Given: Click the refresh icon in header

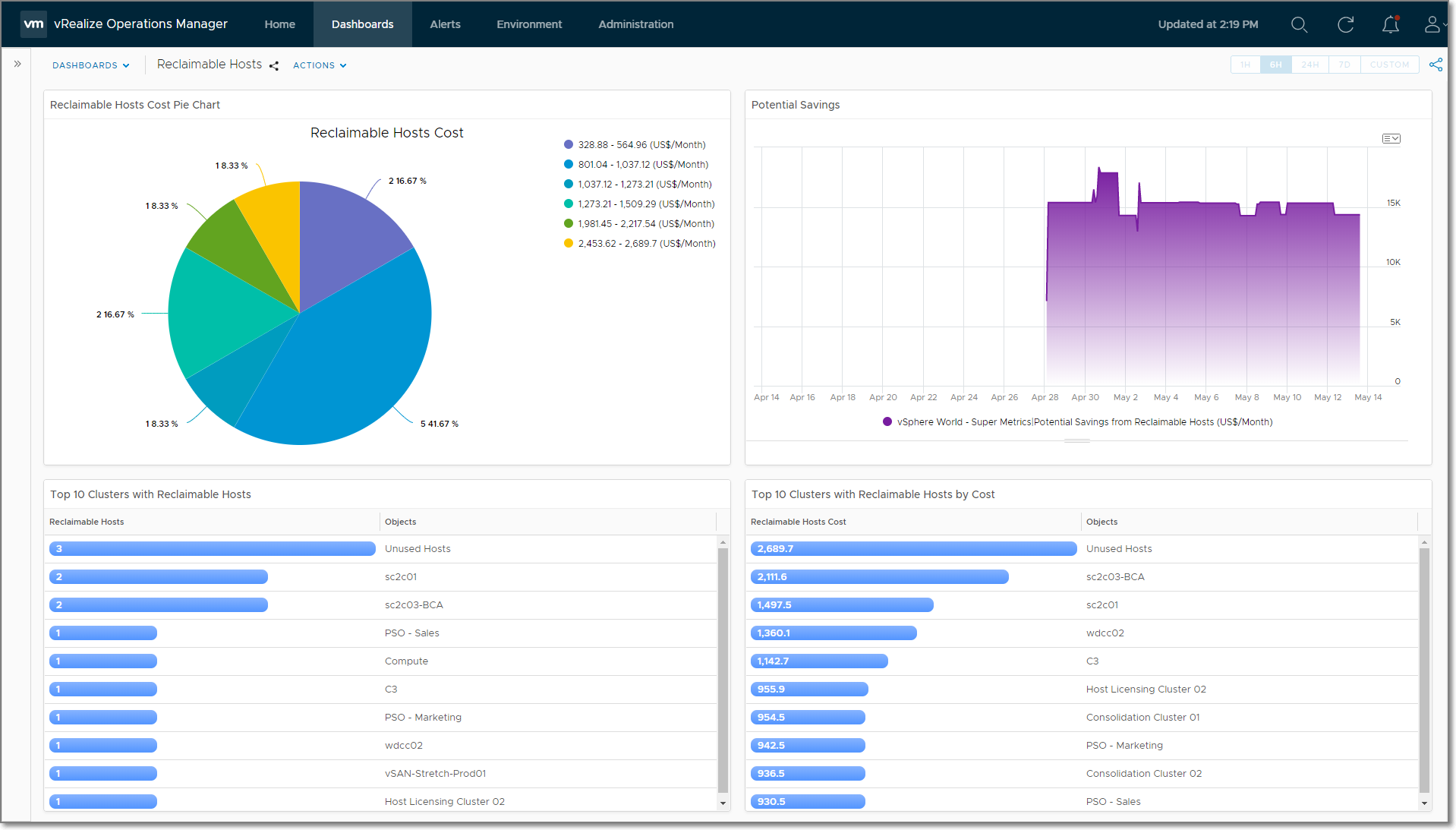Looking at the screenshot, I should click(x=1345, y=24).
